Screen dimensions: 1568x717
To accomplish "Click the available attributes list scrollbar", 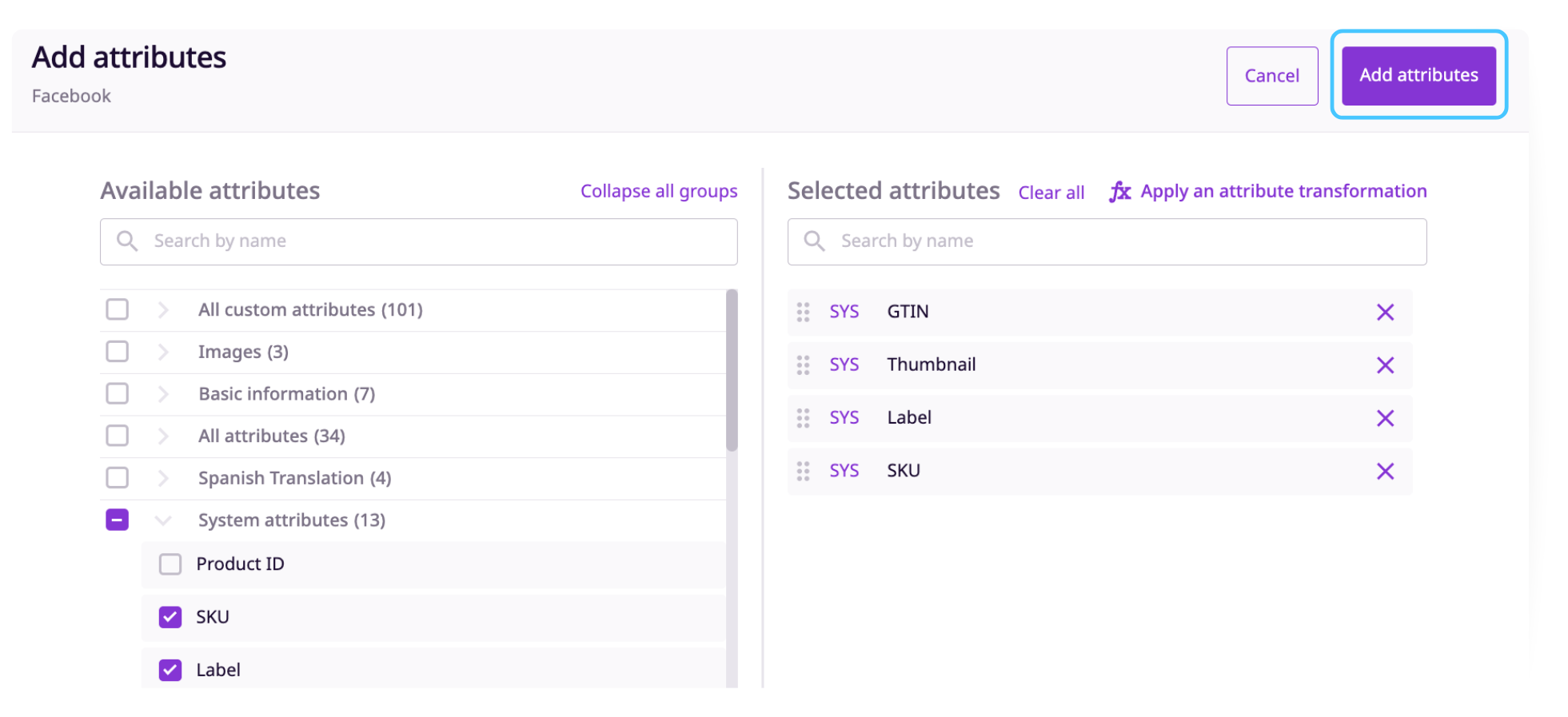I will click(x=732, y=371).
